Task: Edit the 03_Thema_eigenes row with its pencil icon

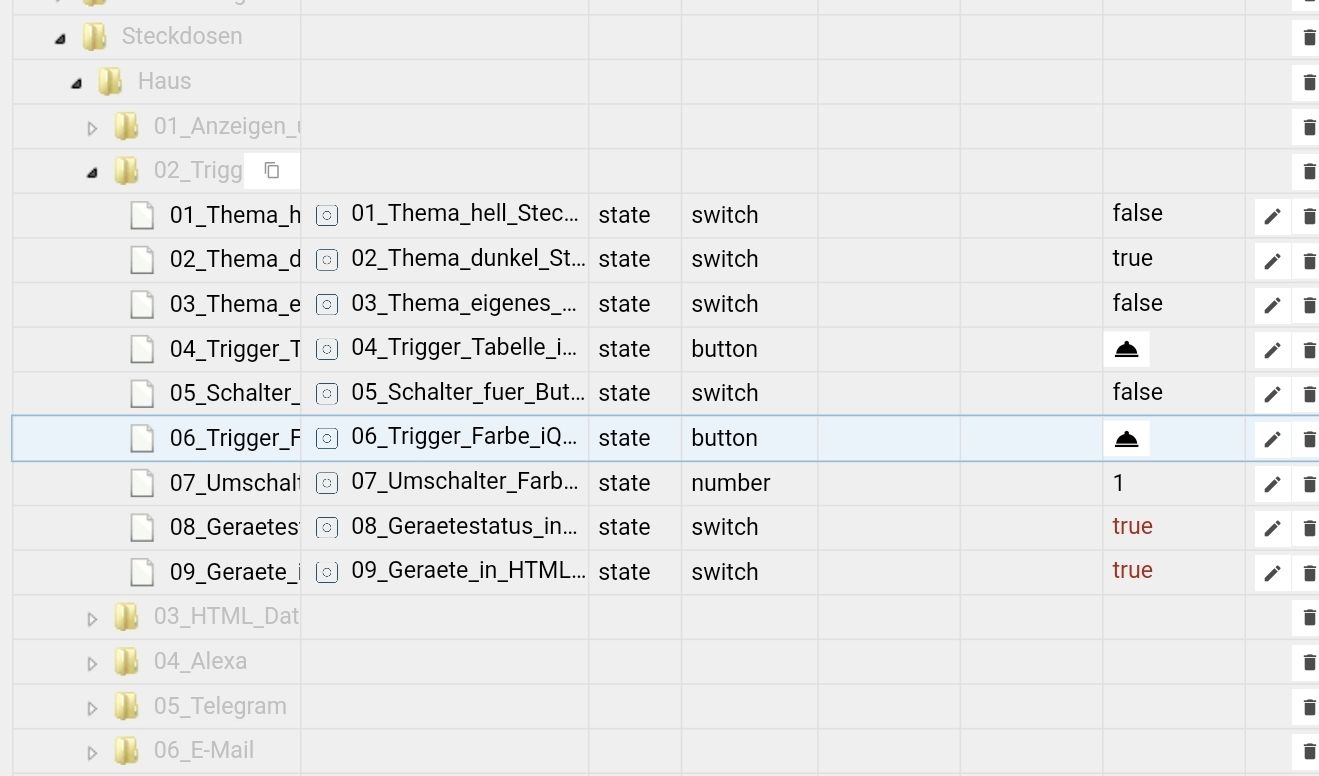Action: (x=1272, y=305)
